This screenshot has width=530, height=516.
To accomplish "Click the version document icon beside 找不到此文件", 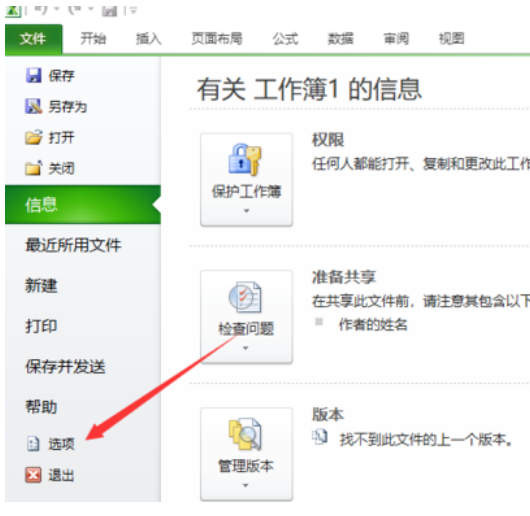I will [x=320, y=437].
